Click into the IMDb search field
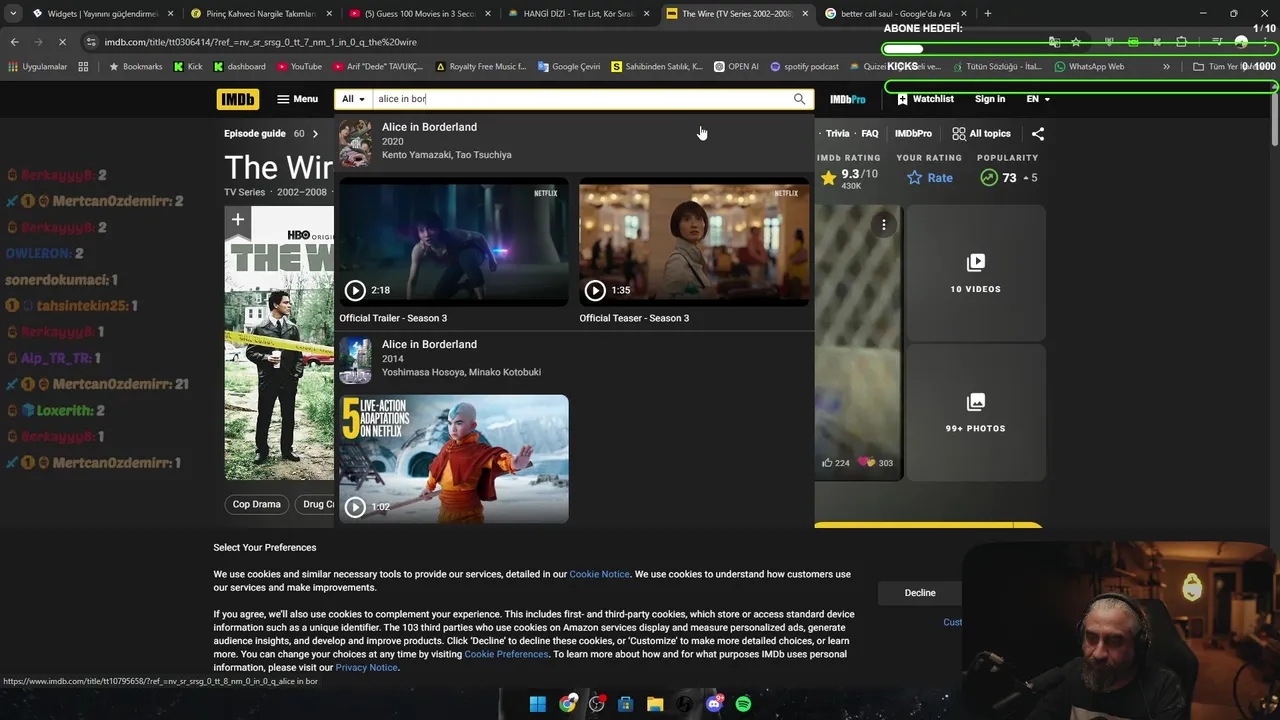The width and height of the screenshot is (1280, 720). 582,99
